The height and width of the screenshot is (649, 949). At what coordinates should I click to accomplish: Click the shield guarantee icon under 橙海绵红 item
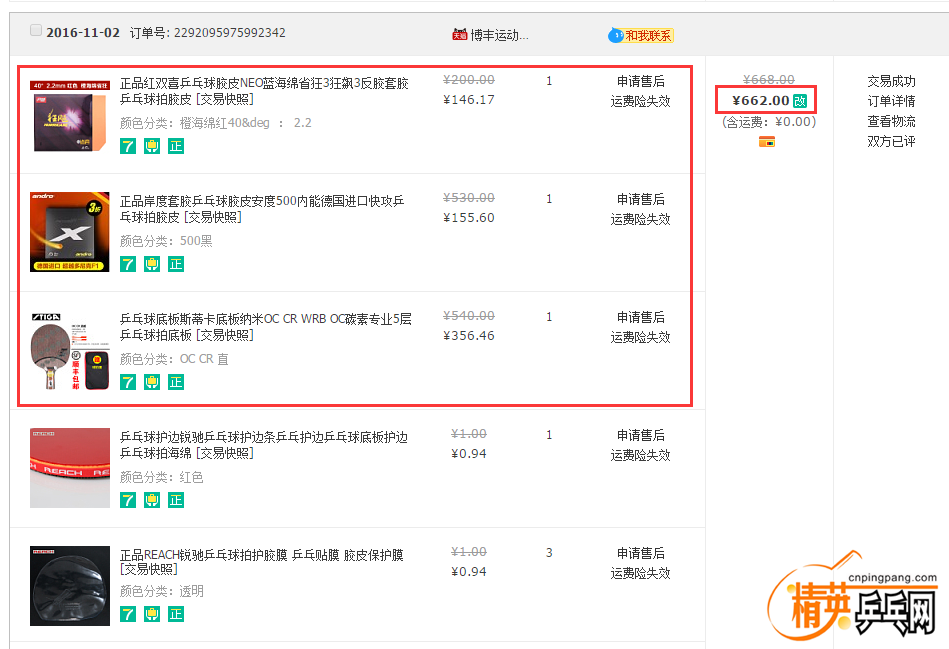(152, 146)
